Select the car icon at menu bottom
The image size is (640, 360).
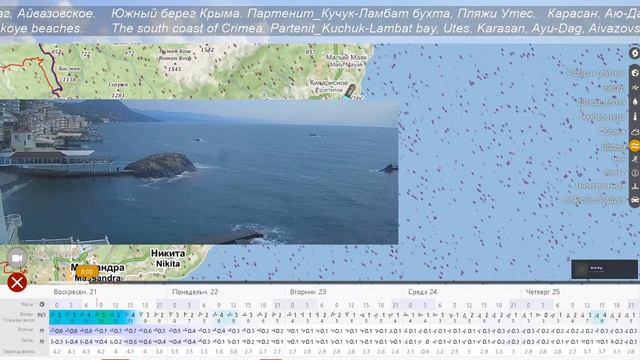point(635,200)
